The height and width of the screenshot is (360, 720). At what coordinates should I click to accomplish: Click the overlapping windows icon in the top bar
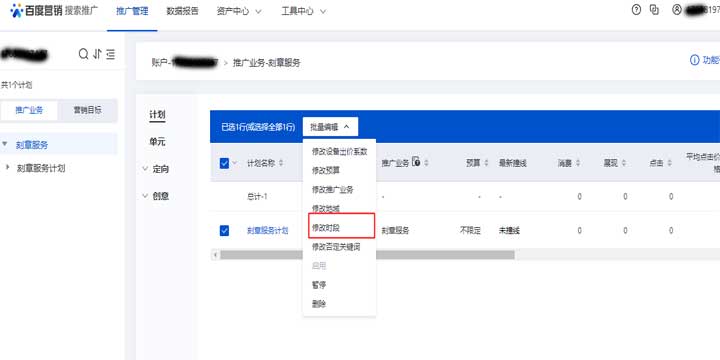[x=654, y=10]
